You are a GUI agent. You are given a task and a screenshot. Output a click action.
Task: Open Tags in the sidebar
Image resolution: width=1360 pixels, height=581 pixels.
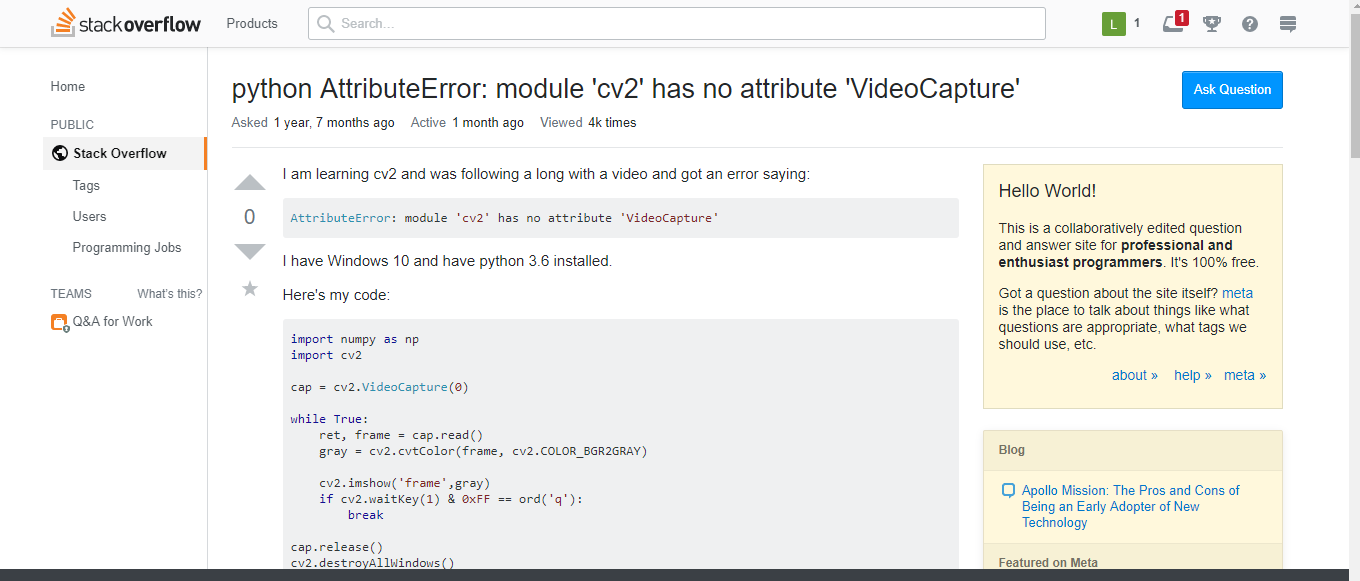click(x=86, y=185)
